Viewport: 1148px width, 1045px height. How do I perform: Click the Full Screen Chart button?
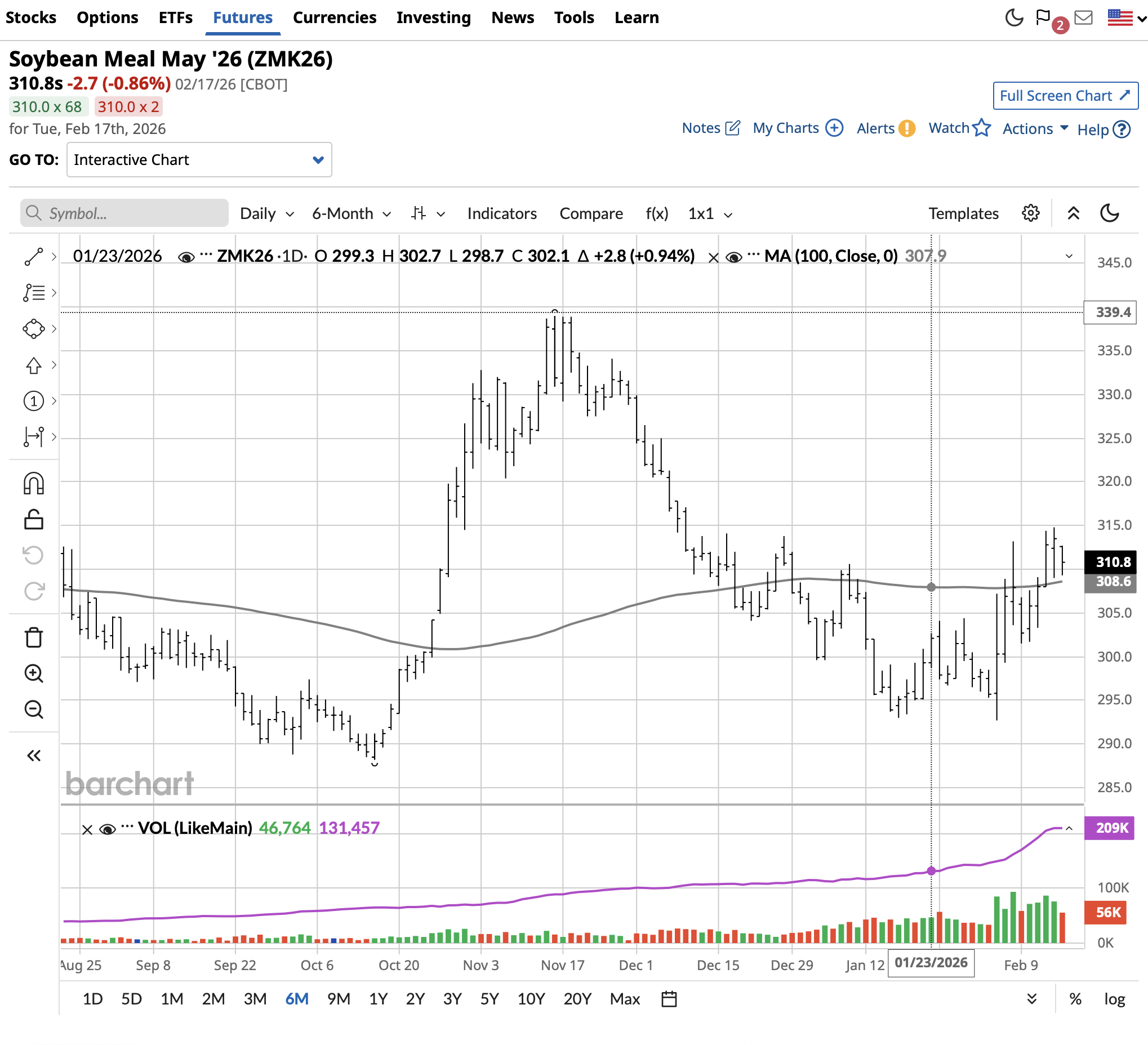1065,96
